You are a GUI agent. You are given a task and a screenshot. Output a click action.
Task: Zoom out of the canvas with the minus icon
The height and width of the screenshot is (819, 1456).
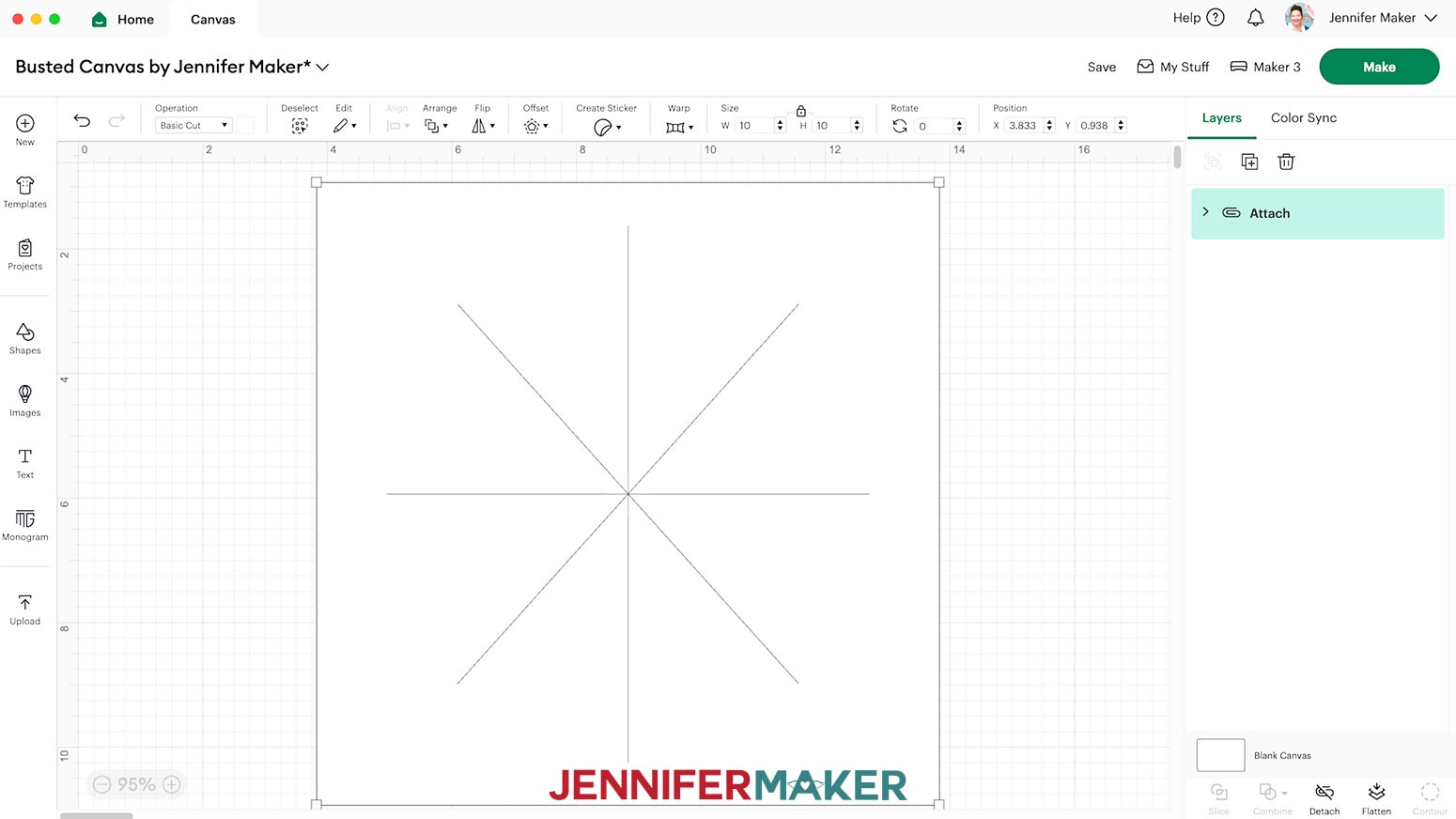click(x=101, y=784)
